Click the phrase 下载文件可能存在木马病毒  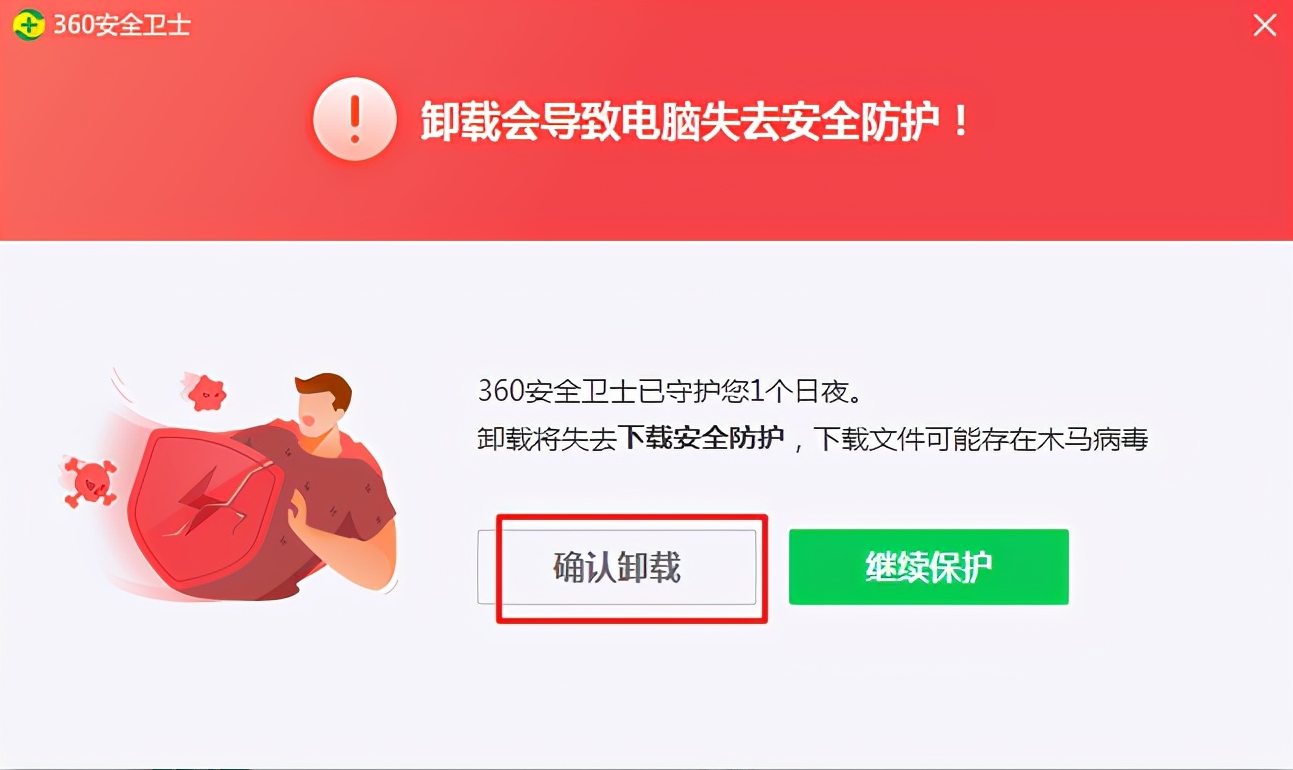pyautogui.click(x=980, y=437)
